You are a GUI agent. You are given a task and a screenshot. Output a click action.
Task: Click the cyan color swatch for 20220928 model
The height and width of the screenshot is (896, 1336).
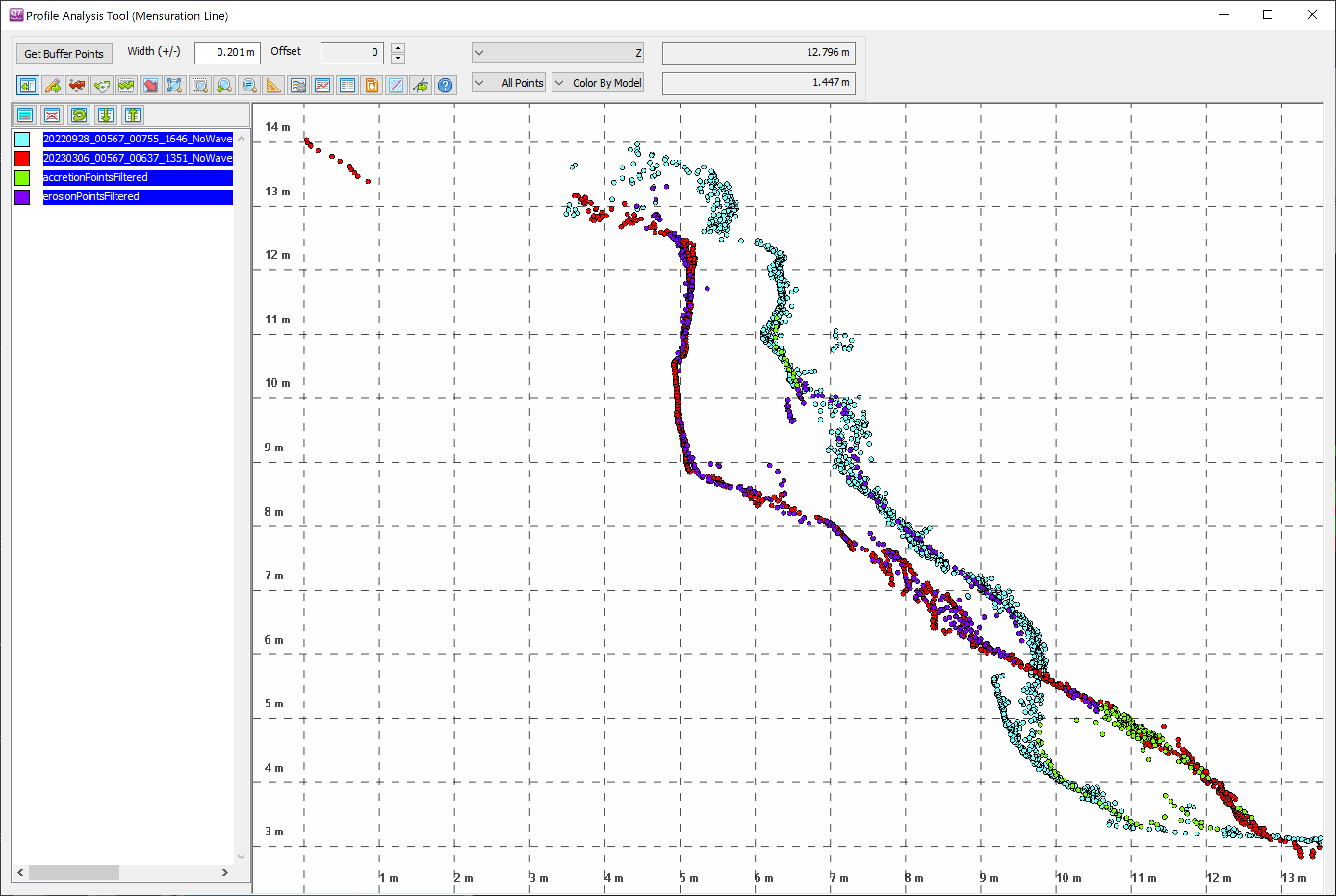(22, 140)
